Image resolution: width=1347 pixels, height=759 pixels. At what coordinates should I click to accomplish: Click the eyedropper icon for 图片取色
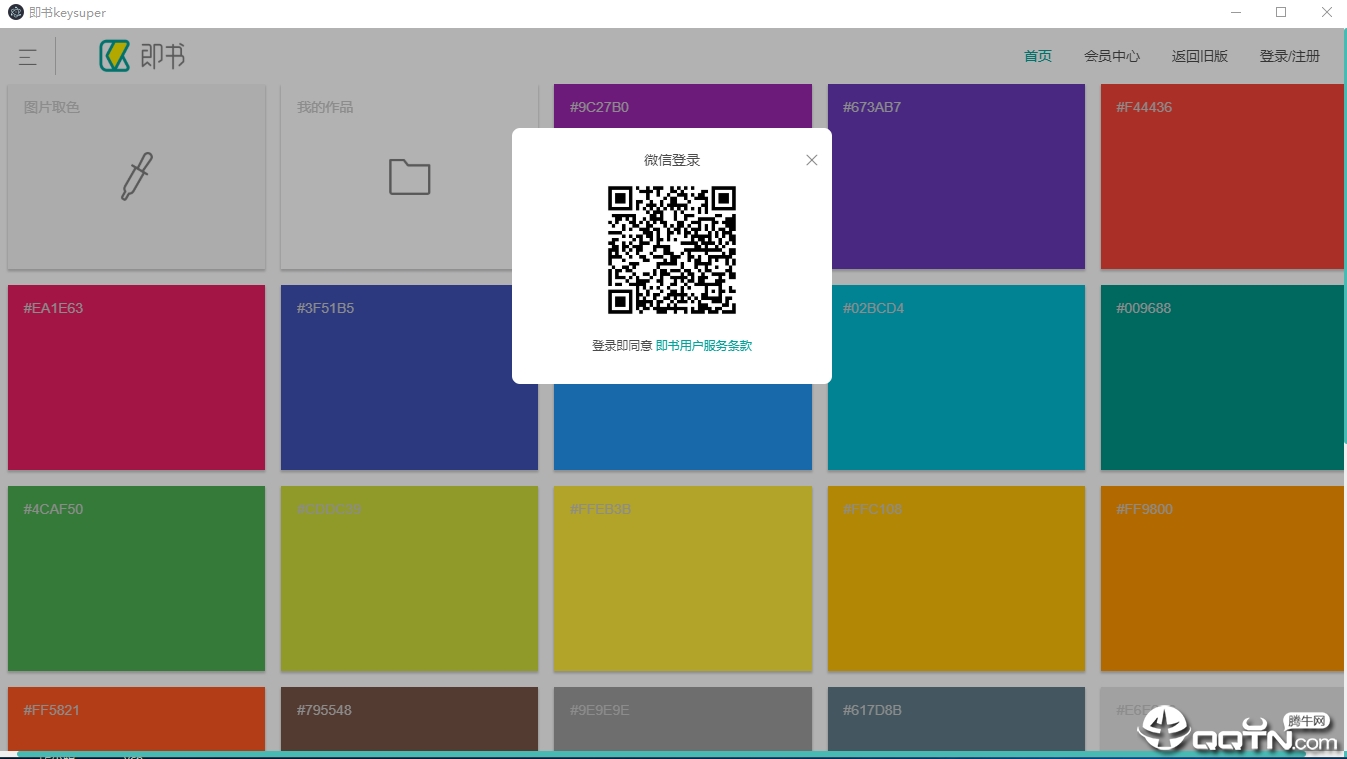(137, 176)
